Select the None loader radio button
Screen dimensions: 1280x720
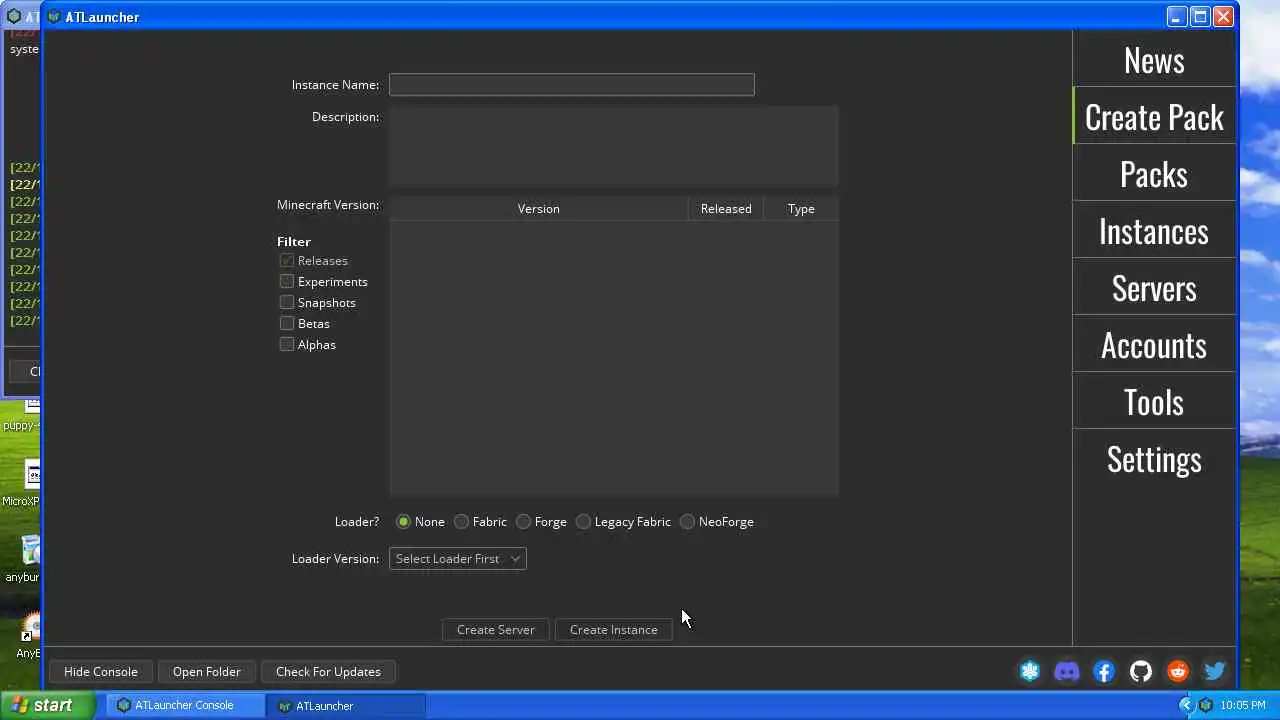[x=403, y=522]
